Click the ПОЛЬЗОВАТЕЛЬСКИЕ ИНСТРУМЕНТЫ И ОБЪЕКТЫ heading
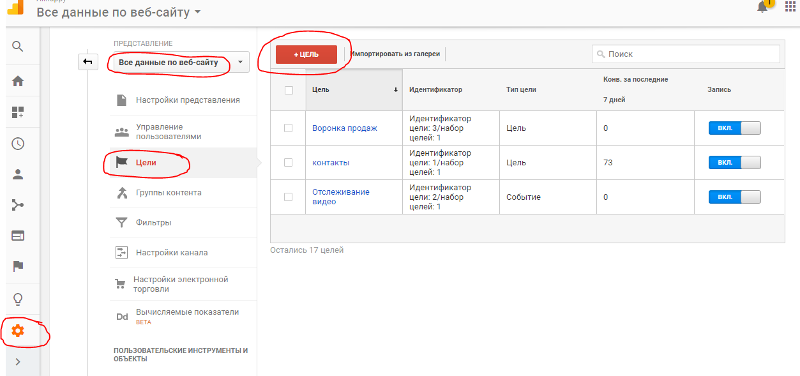The height and width of the screenshot is (376, 800). coord(181,355)
